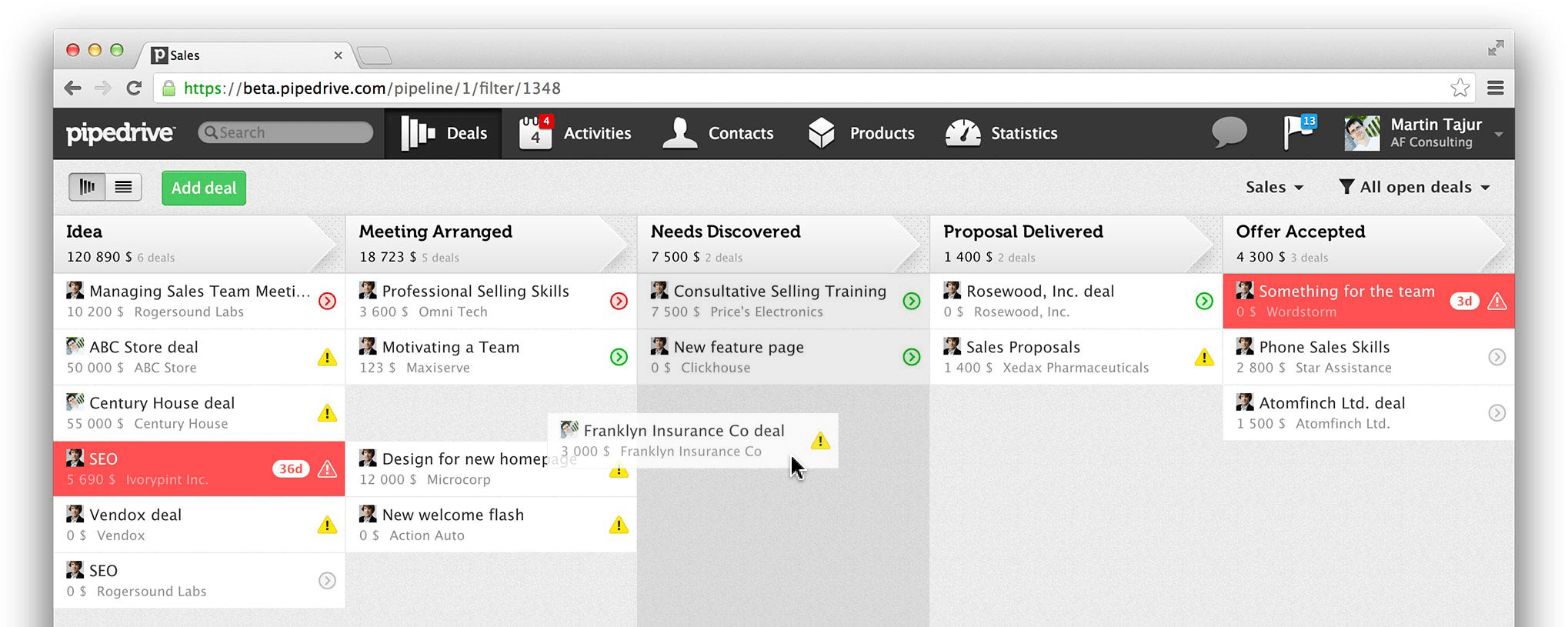1568x627 pixels.
Task: Click green arrow on Rosewood, Inc. deal
Action: [1204, 301]
